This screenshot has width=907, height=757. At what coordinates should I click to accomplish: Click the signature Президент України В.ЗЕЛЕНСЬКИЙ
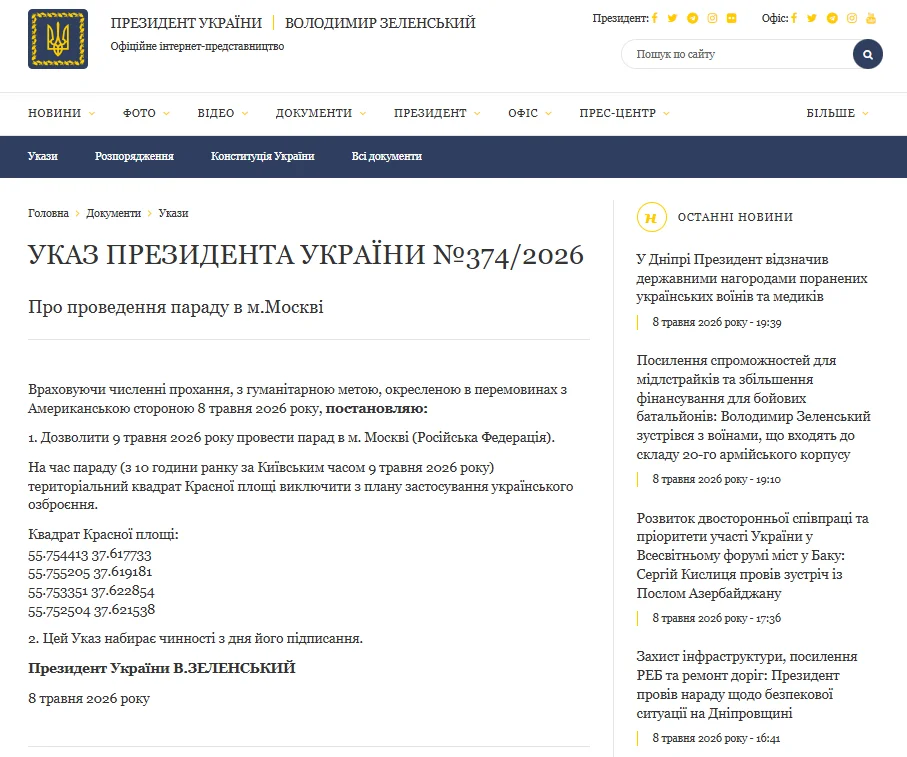[x=161, y=669]
